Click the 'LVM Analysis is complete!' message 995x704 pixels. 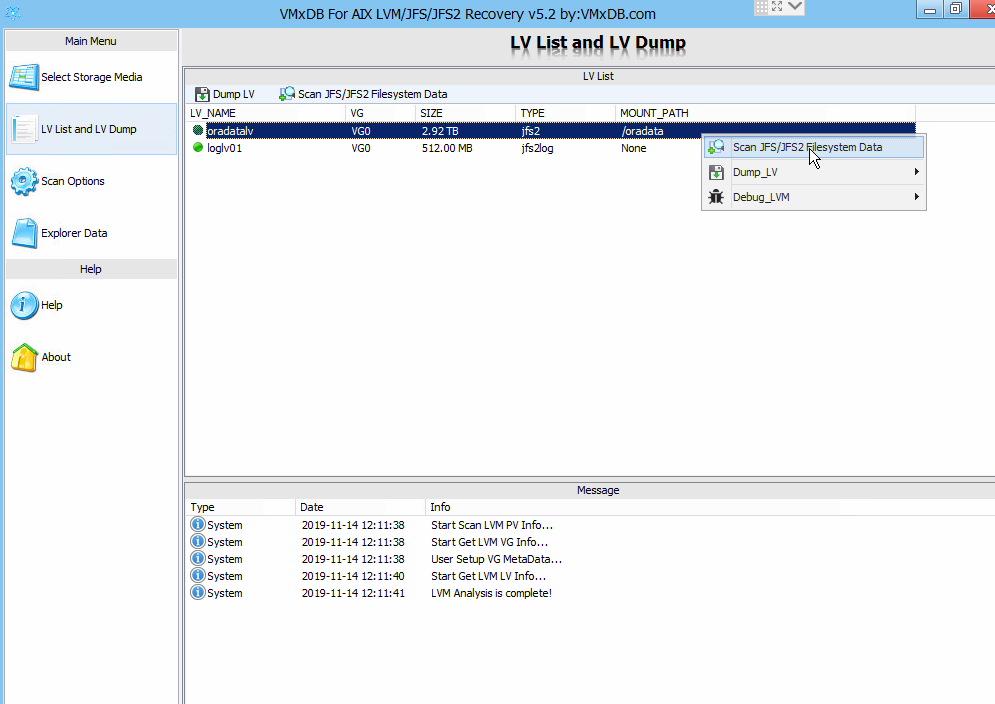pos(491,593)
